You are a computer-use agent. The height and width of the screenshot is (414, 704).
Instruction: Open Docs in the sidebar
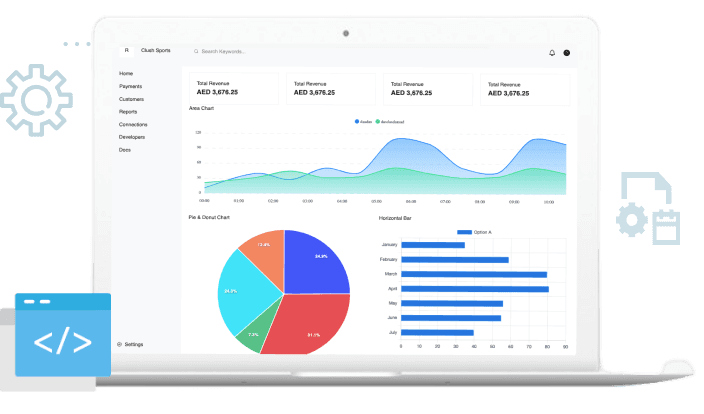click(125, 150)
